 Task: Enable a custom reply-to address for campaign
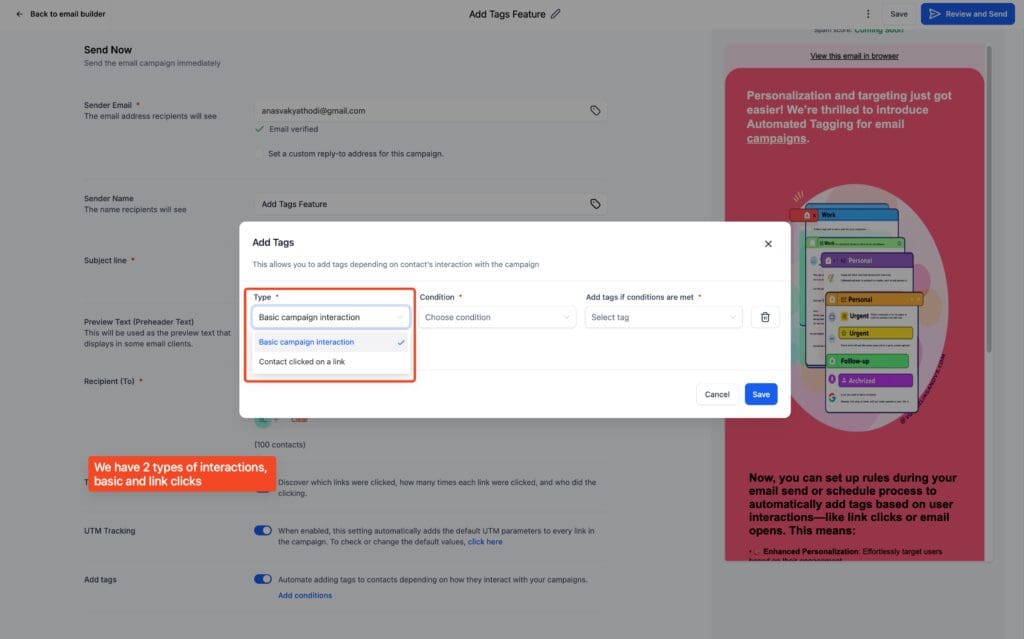click(x=259, y=153)
